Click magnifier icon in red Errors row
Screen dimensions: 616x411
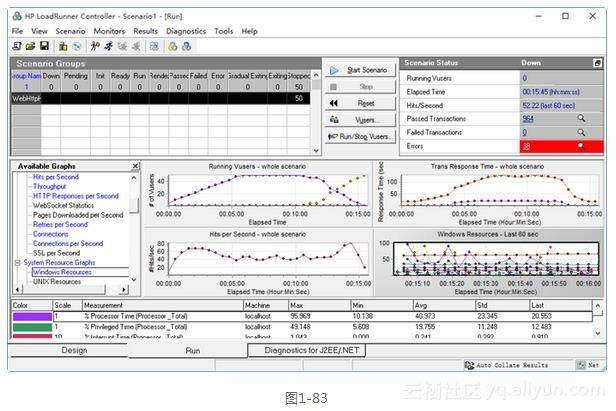581,146
